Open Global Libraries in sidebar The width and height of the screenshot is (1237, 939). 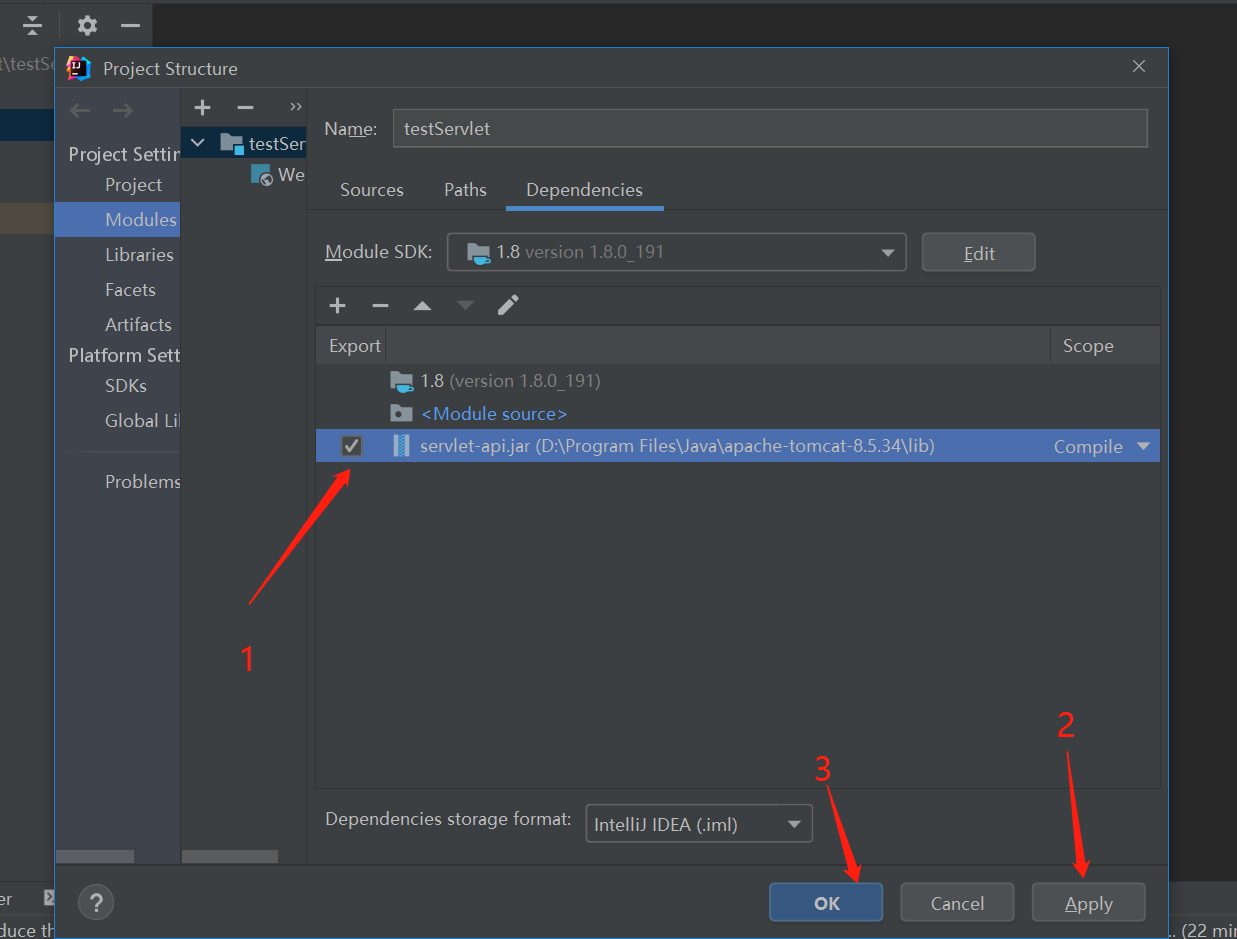142,421
